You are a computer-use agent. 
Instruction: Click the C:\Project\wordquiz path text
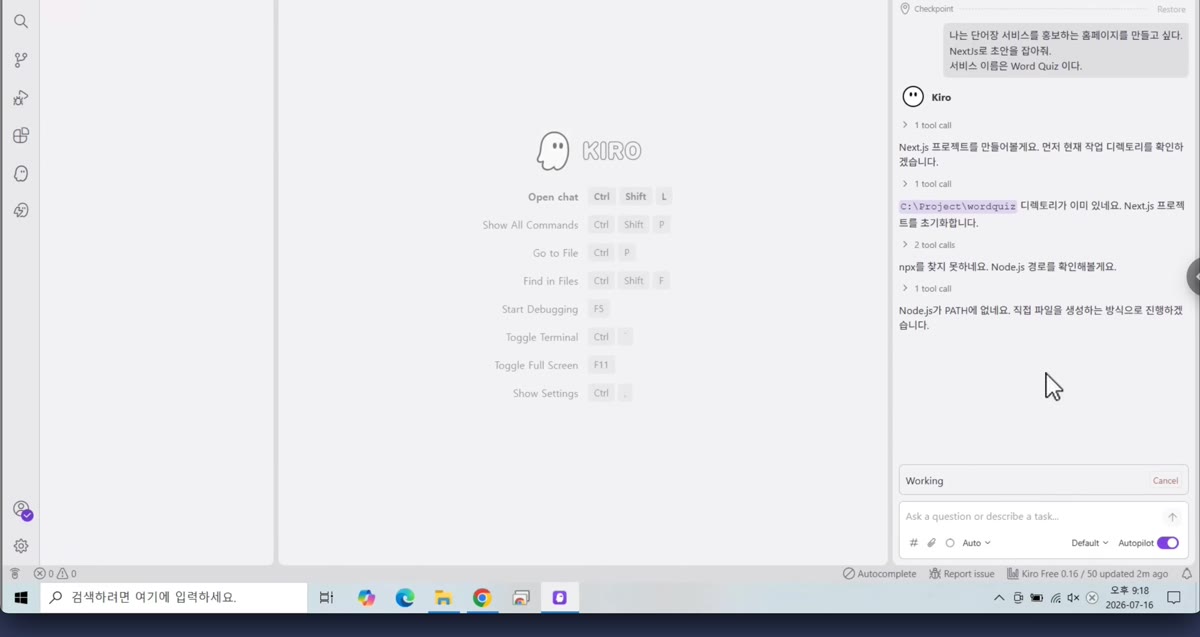(958, 206)
